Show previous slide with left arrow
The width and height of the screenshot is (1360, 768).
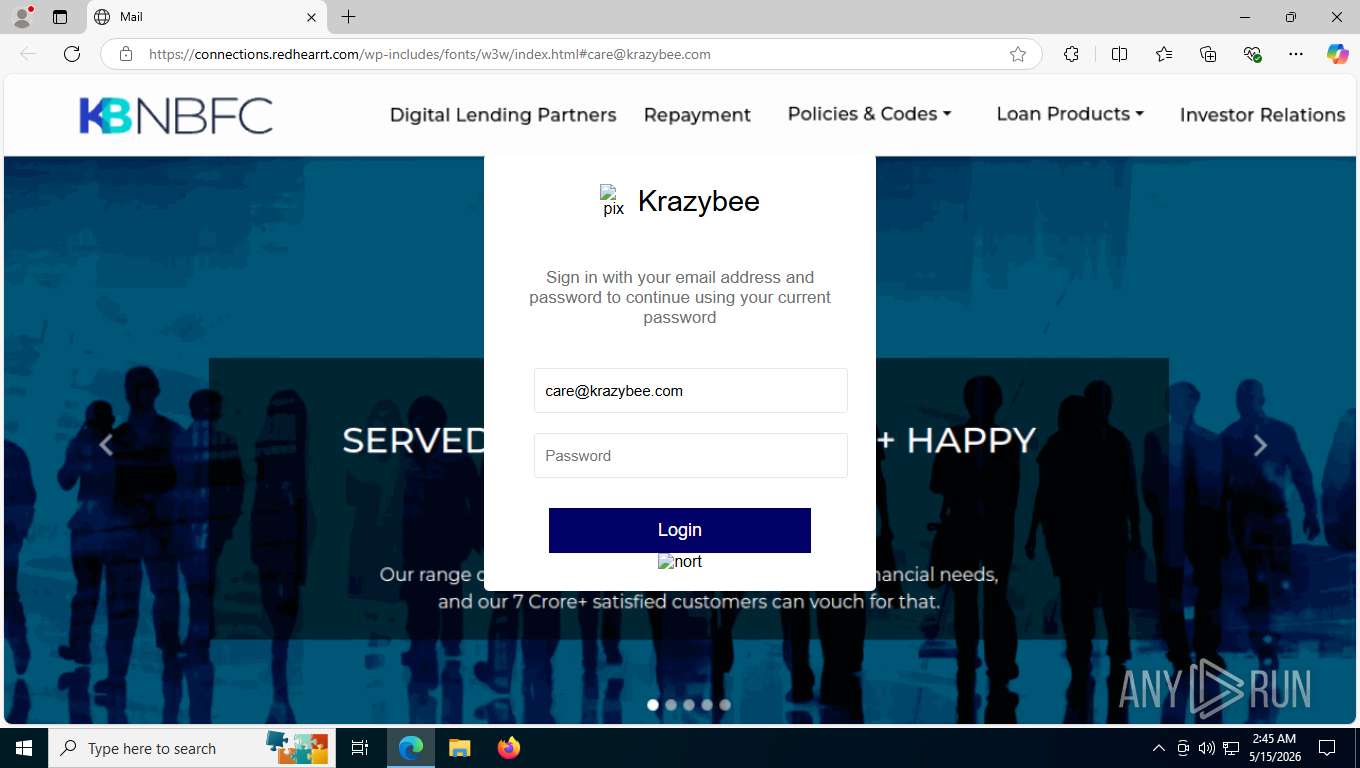click(x=106, y=445)
